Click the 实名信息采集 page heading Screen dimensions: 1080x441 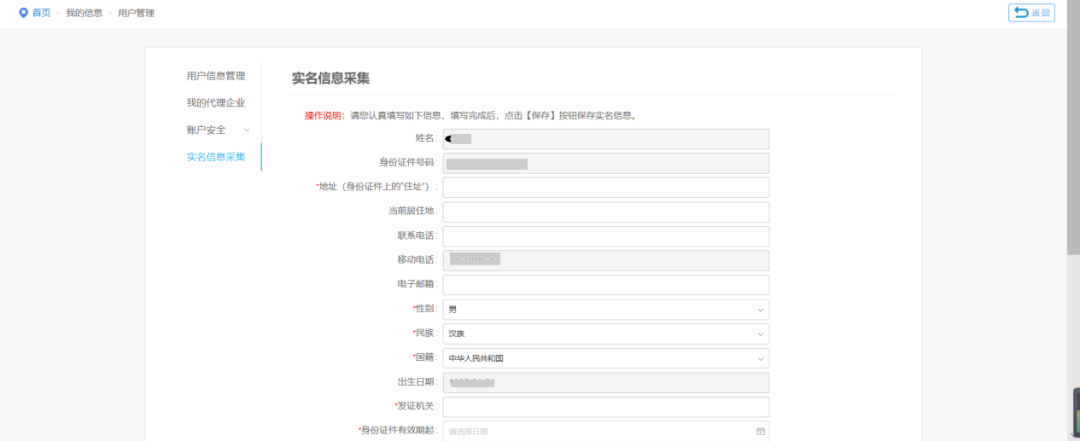pyautogui.click(x=331, y=78)
